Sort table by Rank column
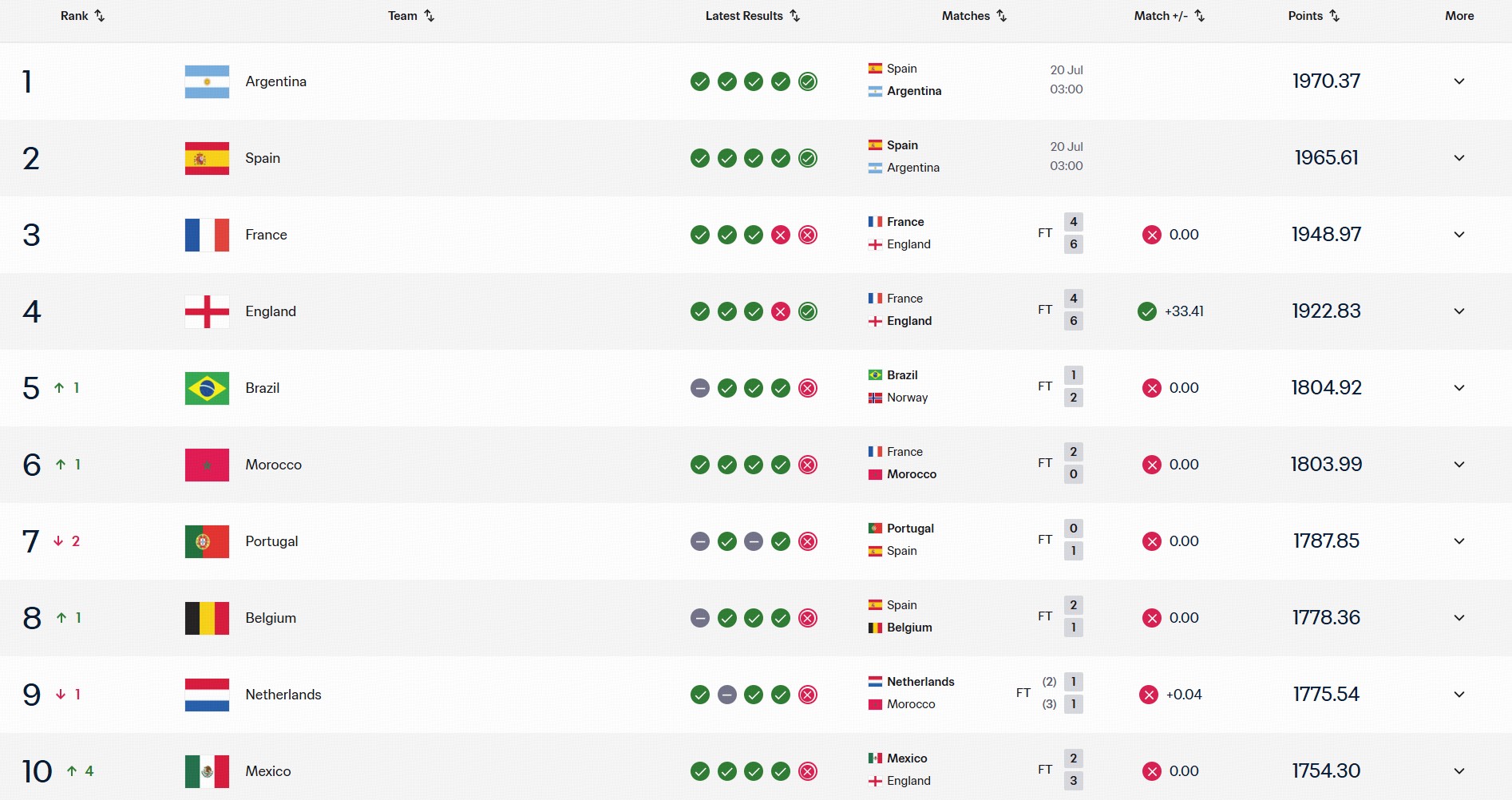The image size is (1512, 800). [x=83, y=16]
